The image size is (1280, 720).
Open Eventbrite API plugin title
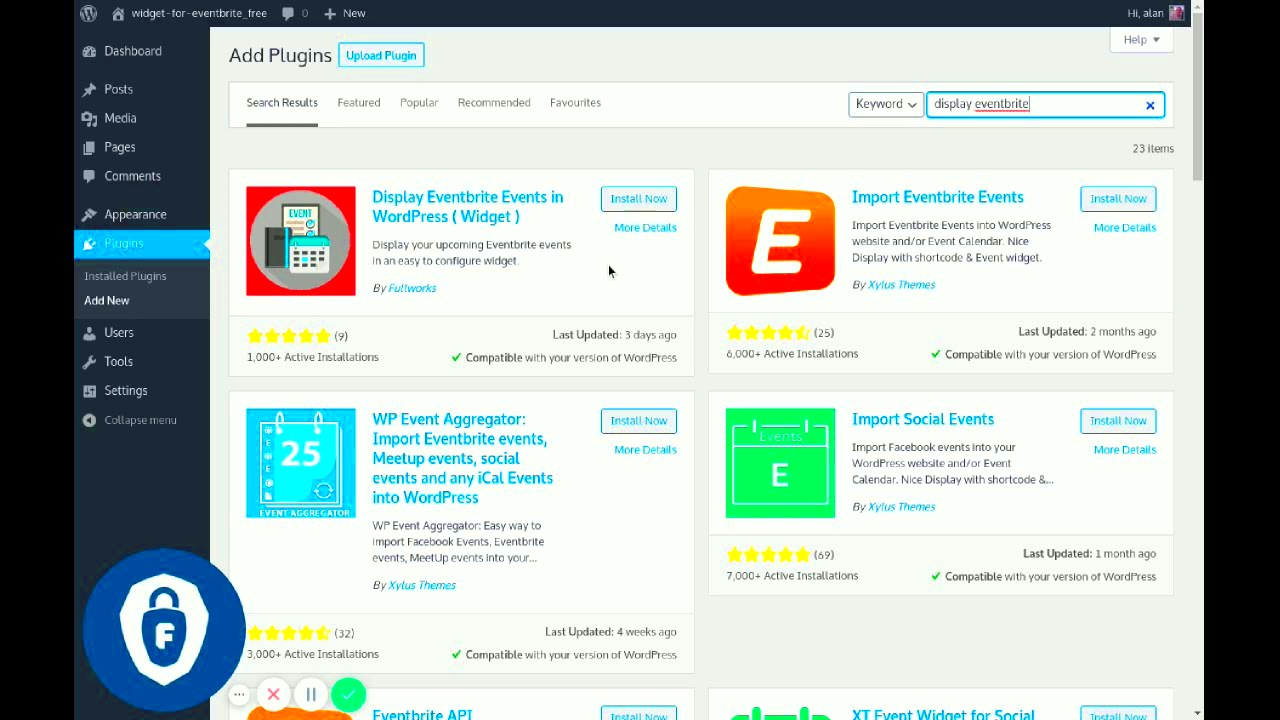pos(422,714)
